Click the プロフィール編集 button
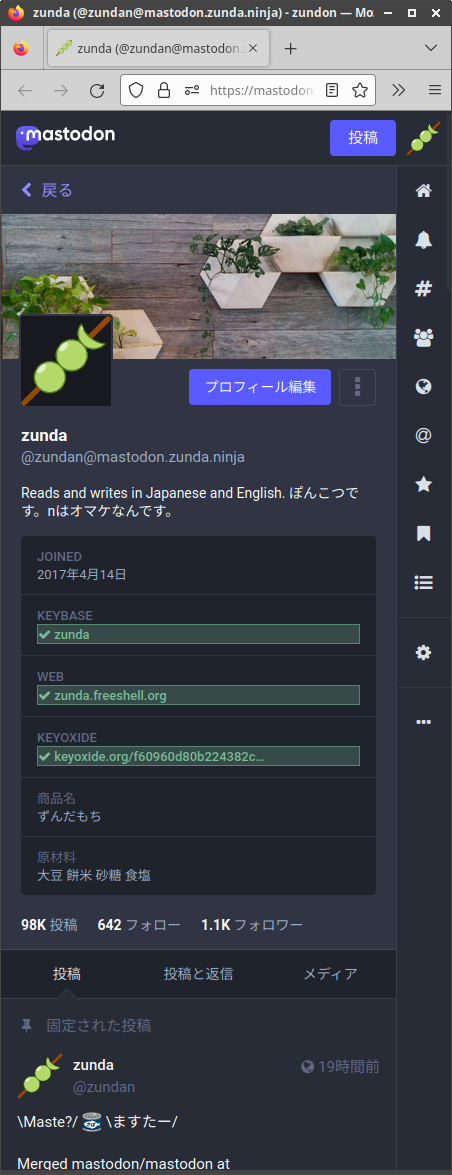This screenshot has width=452, height=1175. [260, 387]
